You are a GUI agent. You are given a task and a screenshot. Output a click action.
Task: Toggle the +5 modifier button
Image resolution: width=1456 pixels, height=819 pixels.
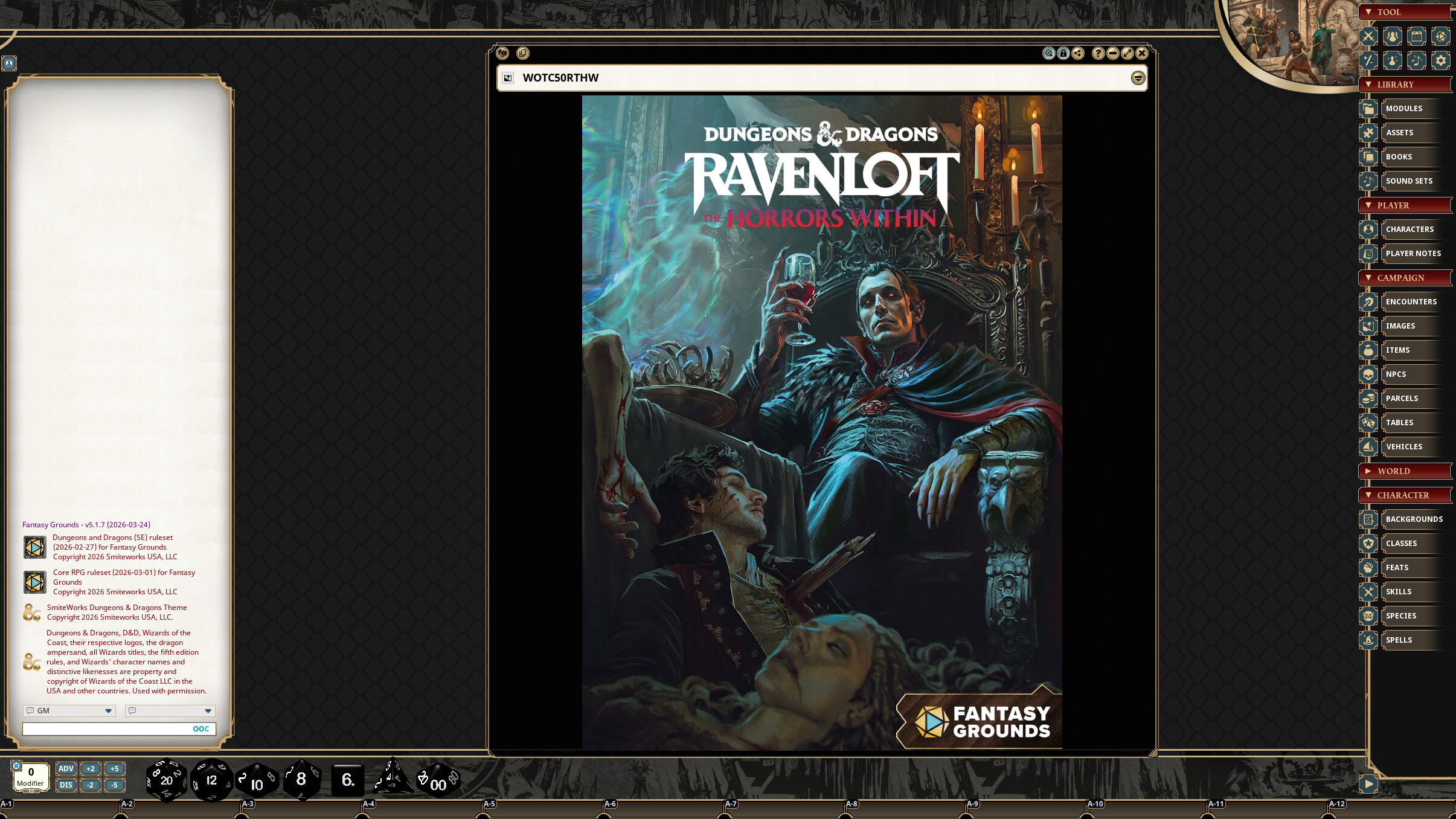(115, 769)
